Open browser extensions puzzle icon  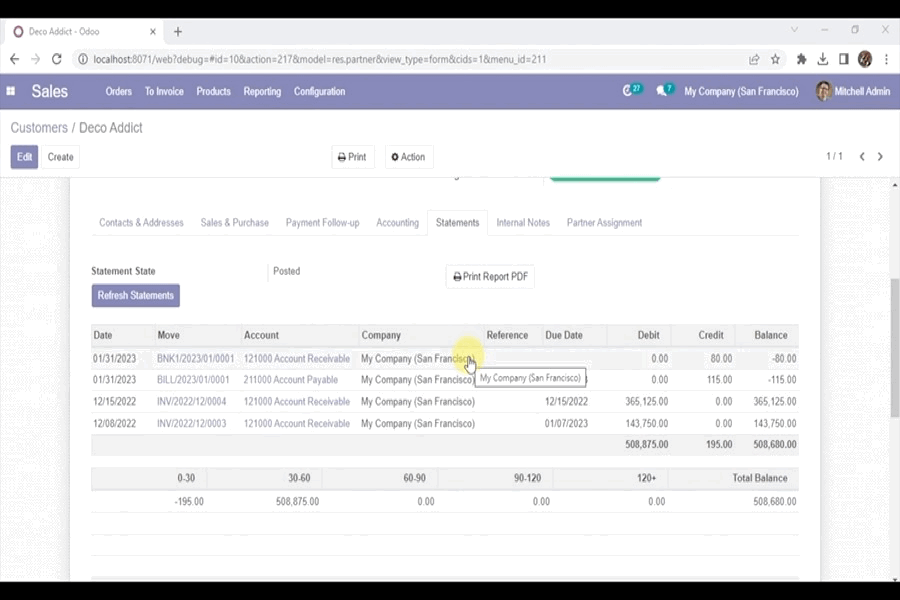(801, 59)
